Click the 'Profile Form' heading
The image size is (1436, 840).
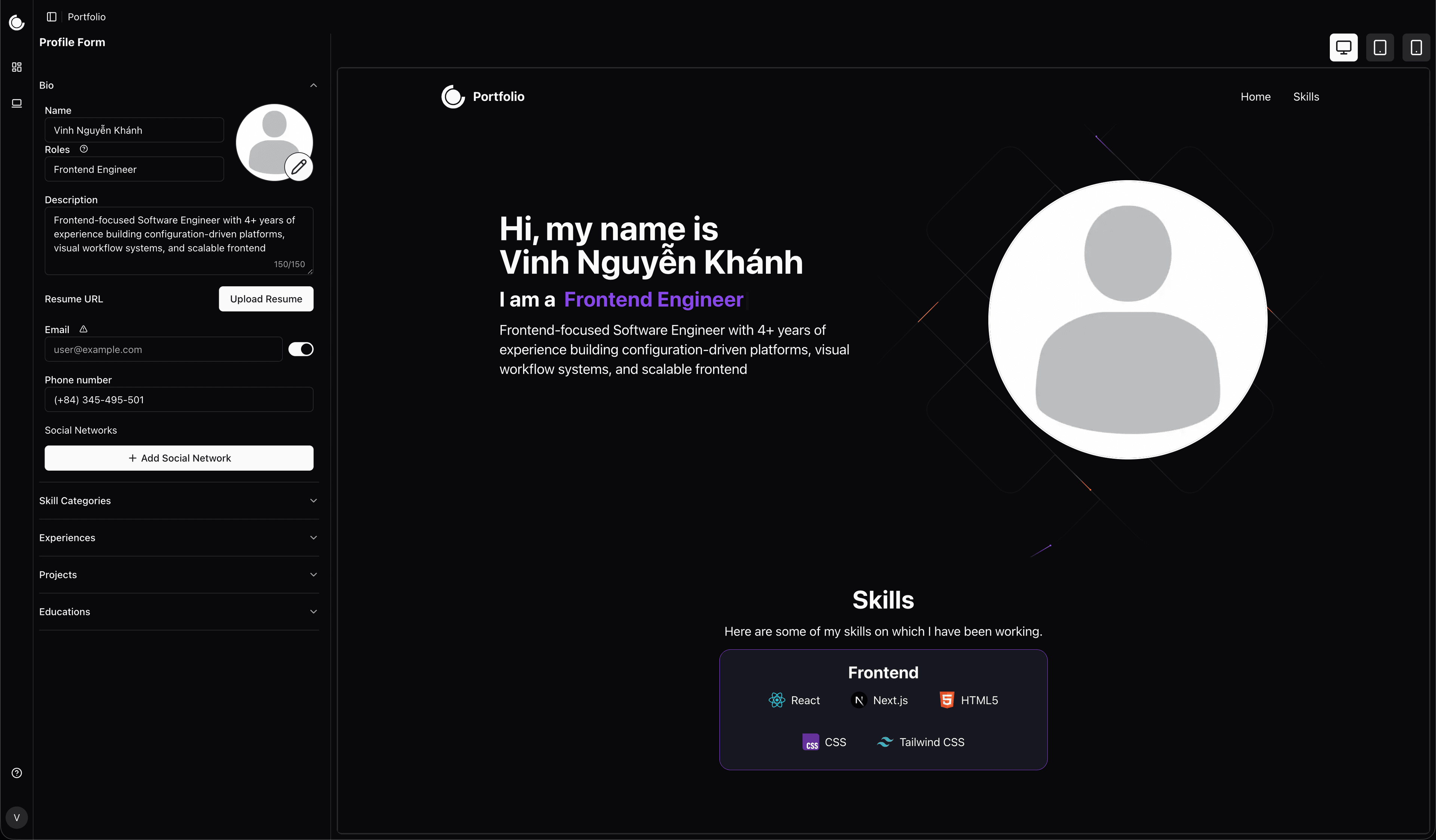click(x=72, y=42)
